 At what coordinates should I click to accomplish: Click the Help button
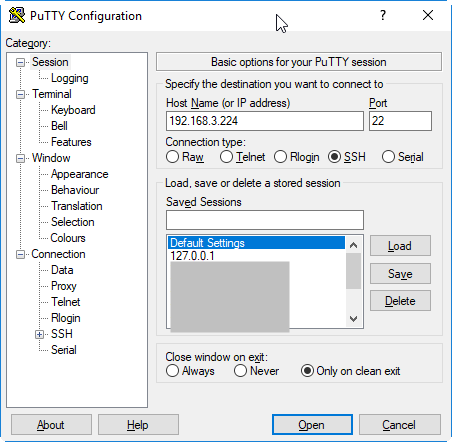[x=138, y=425]
